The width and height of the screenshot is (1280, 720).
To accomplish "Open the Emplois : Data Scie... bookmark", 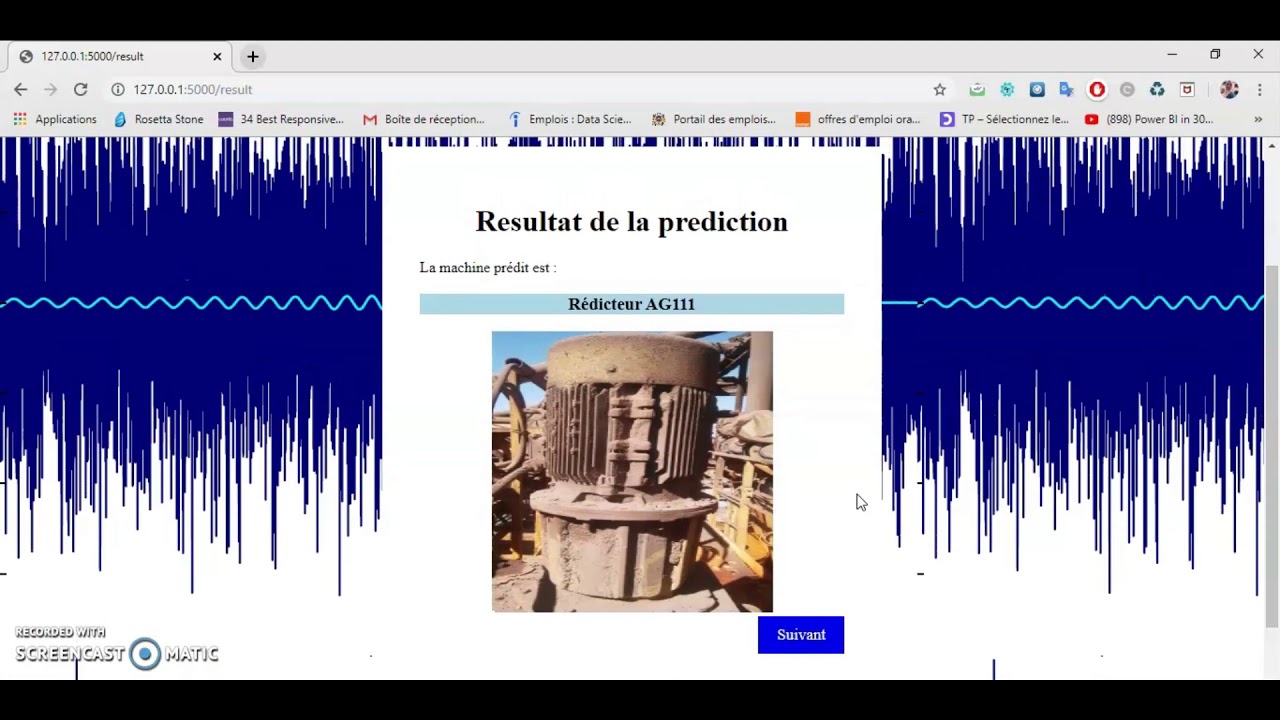I will [570, 119].
